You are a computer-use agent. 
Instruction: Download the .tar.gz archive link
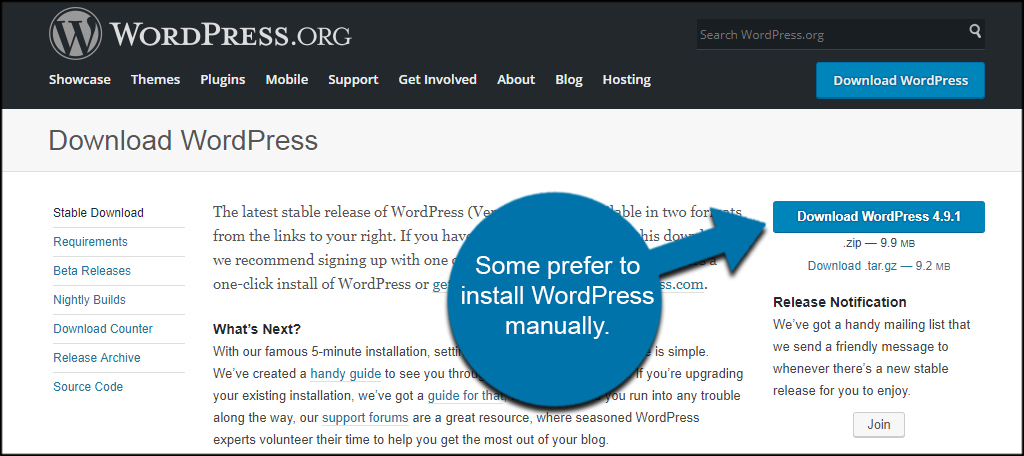pyautogui.click(x=879, y=267)
